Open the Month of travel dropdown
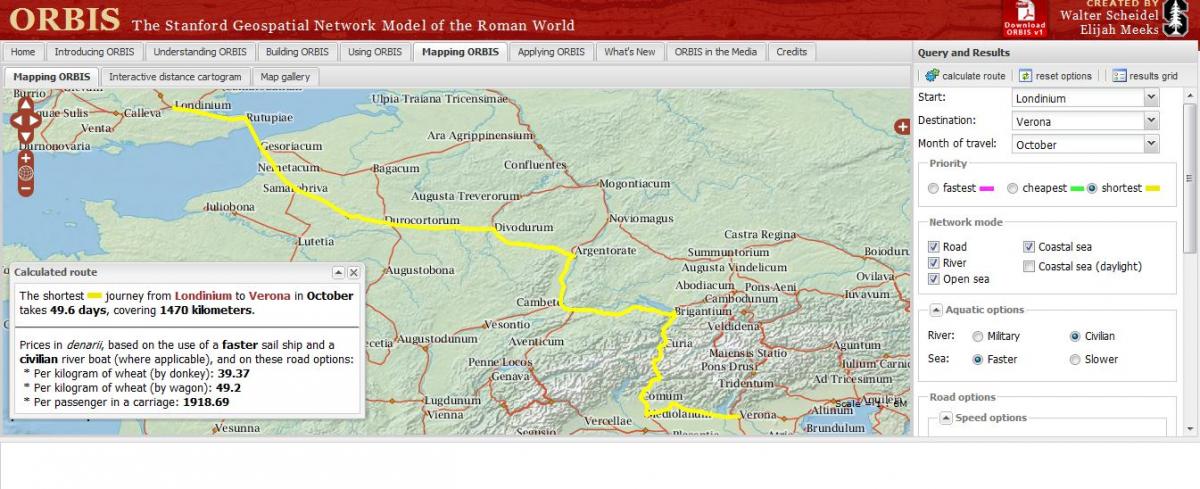The height and width of the screenshot is (489, 1200). (x=1150, y=144)
